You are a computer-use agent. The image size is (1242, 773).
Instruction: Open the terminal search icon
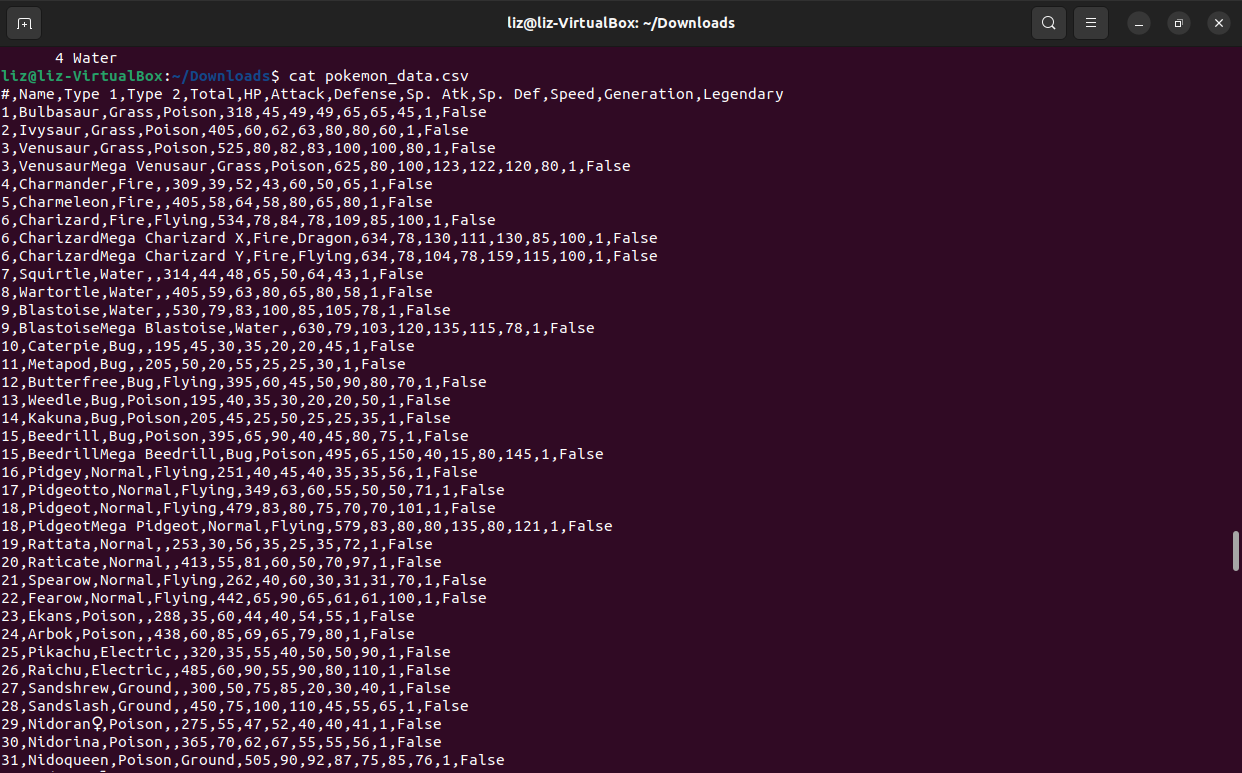(1048, 22)
